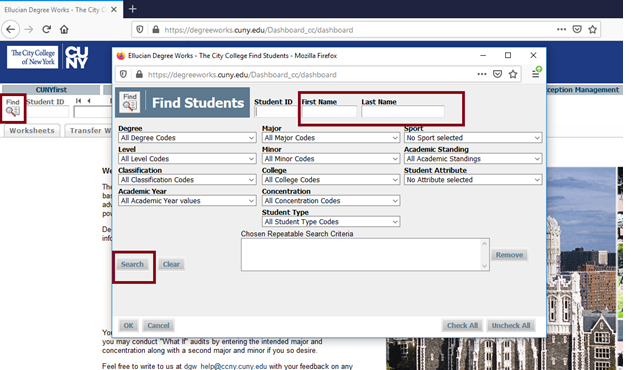This screenshot has height=370, width=636.
Task: Open the Student Attribute dropdown
Action: click(473, 180)
